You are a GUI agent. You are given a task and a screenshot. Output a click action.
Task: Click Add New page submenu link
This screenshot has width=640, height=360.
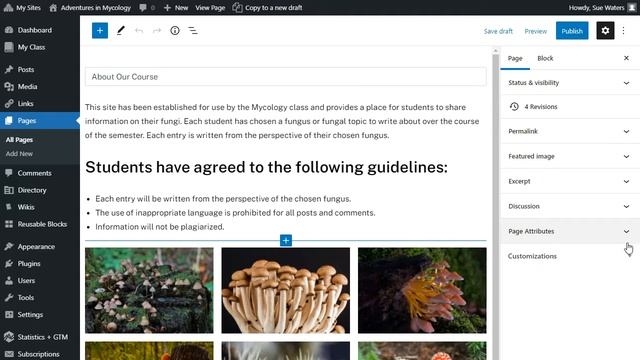coord(19,154)
